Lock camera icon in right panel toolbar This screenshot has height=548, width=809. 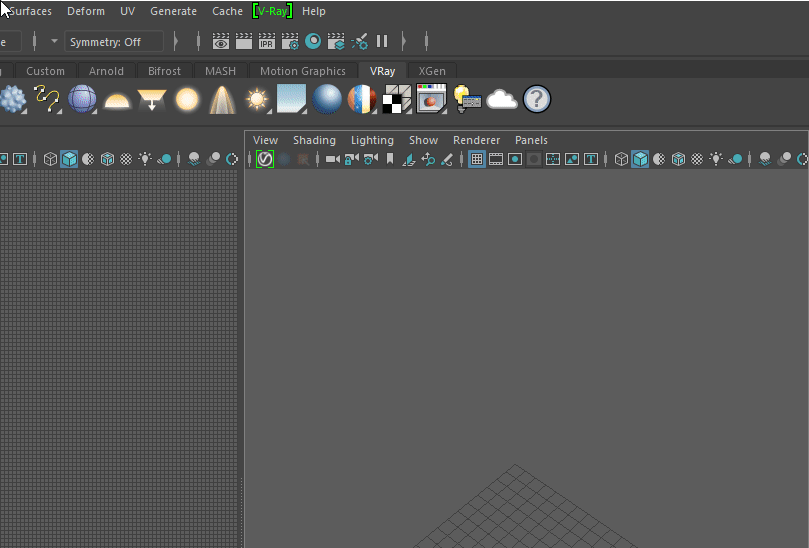(351, 159)
